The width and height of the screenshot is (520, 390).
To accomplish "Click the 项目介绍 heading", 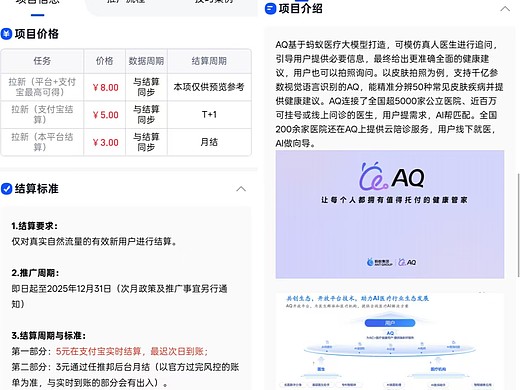I will point(301,9).
